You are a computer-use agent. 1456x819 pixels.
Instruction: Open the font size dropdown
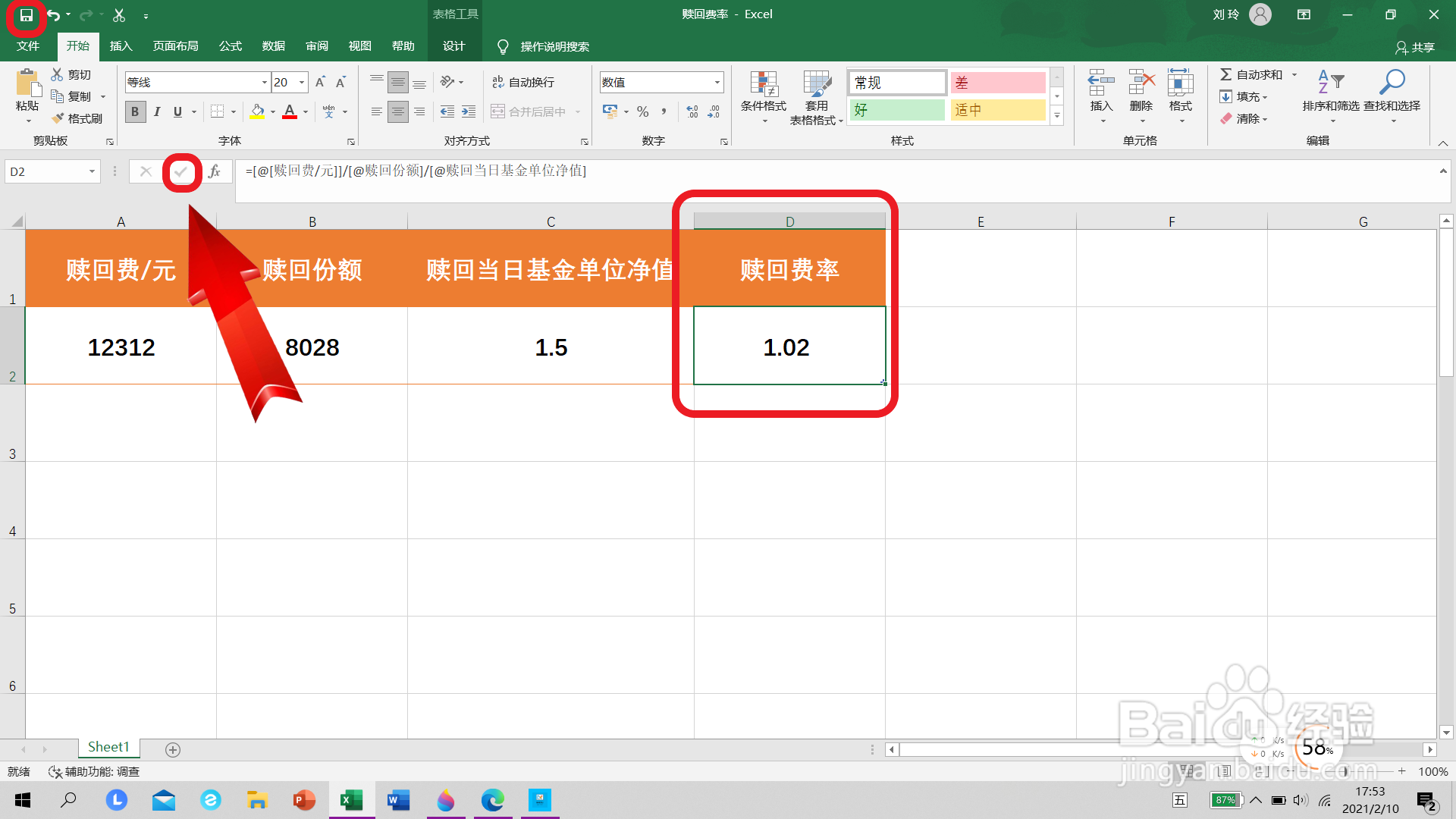coord(301,82)
